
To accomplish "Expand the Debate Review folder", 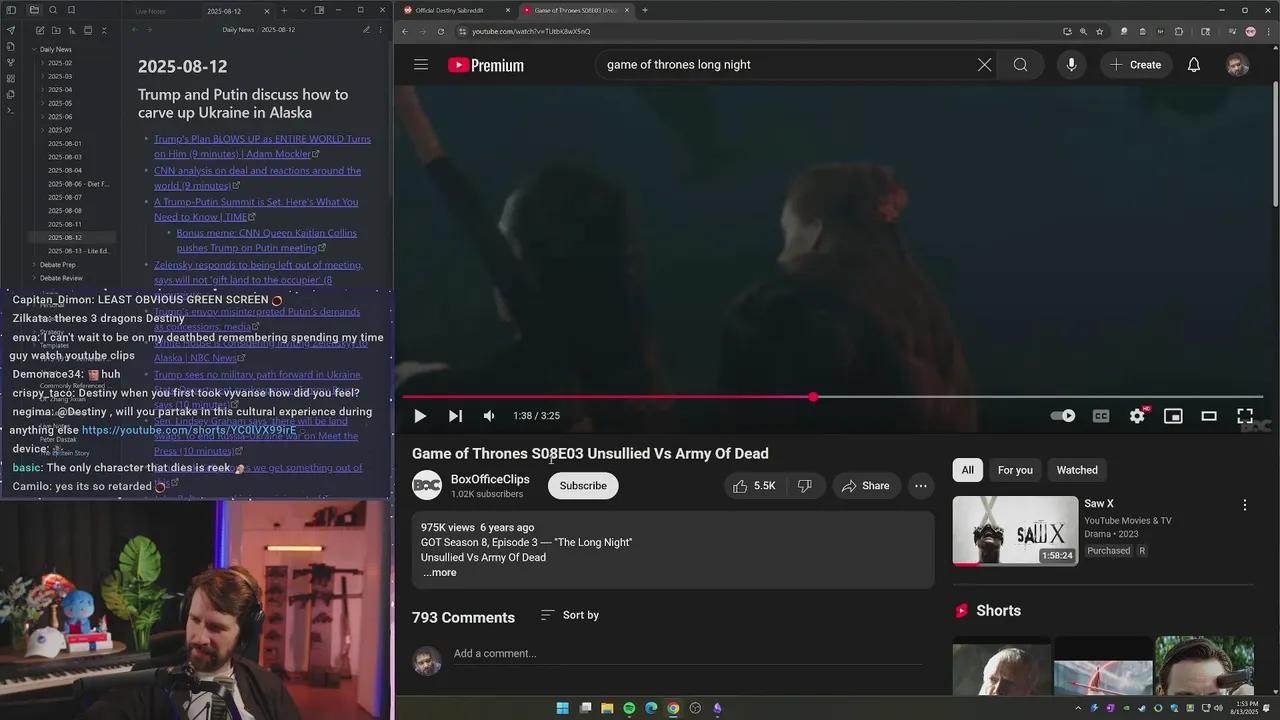I will tap(61, 278).
